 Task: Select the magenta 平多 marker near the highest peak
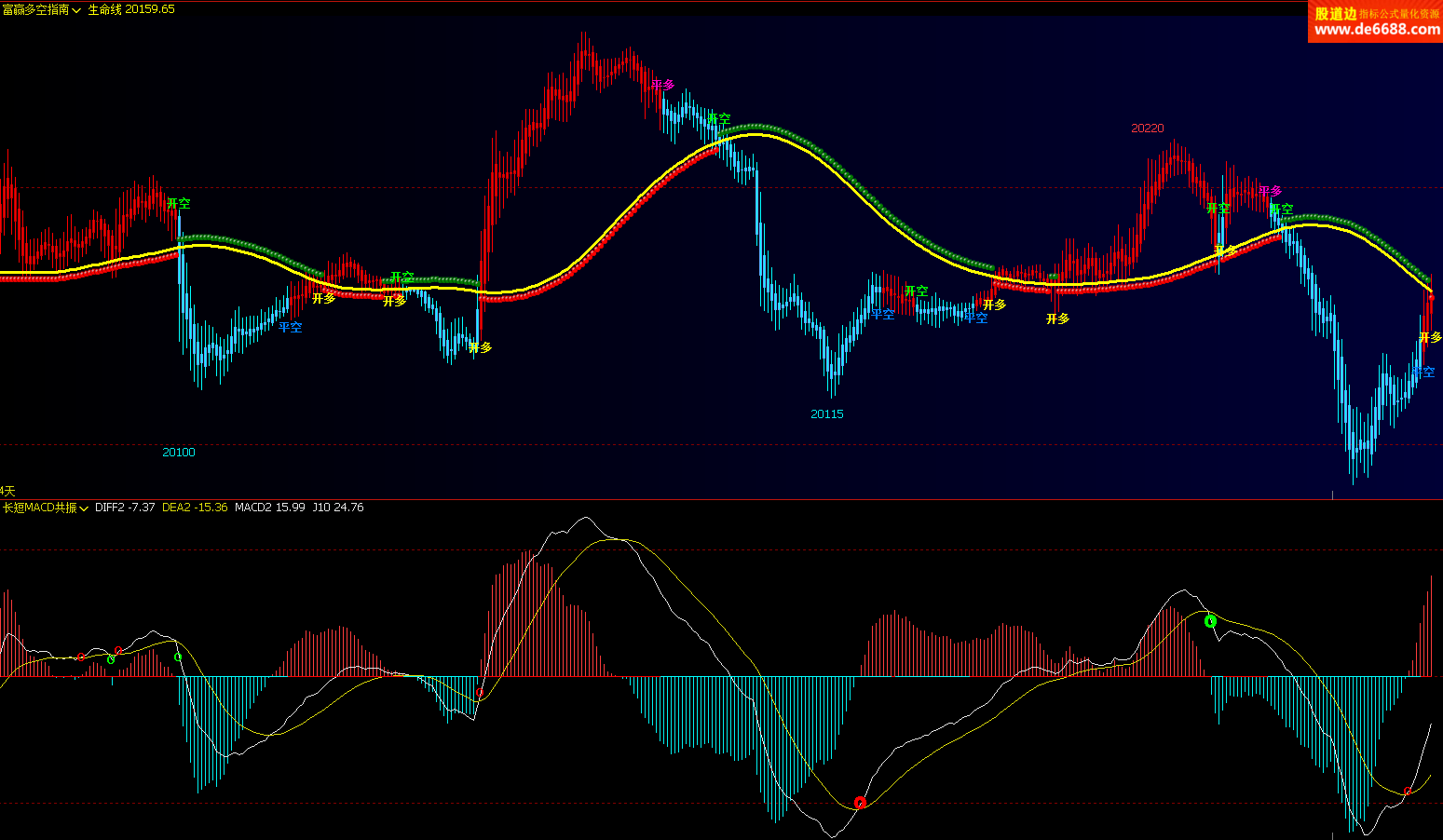662,85
